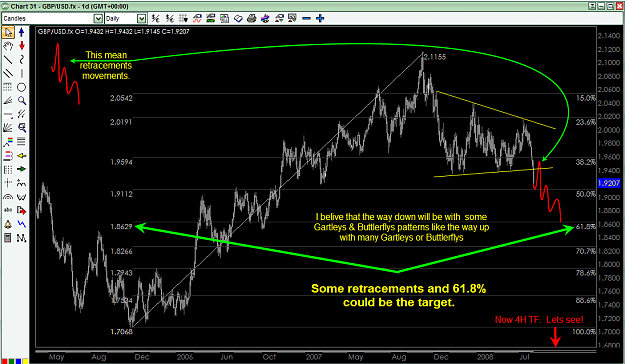
Task: Click the data table toolbar icon
Action: pos(224,18)
